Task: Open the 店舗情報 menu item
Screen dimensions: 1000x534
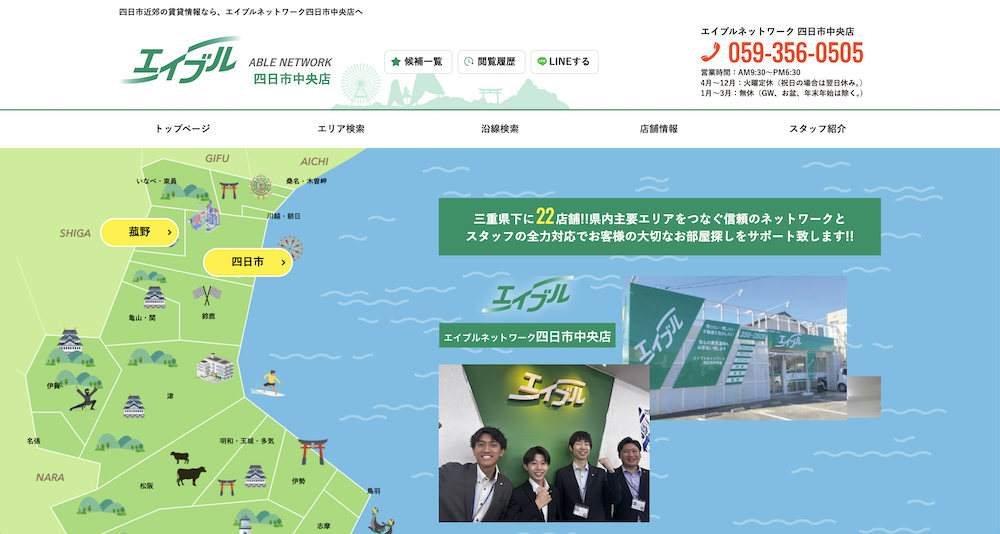Action: (x=659, y=129)
